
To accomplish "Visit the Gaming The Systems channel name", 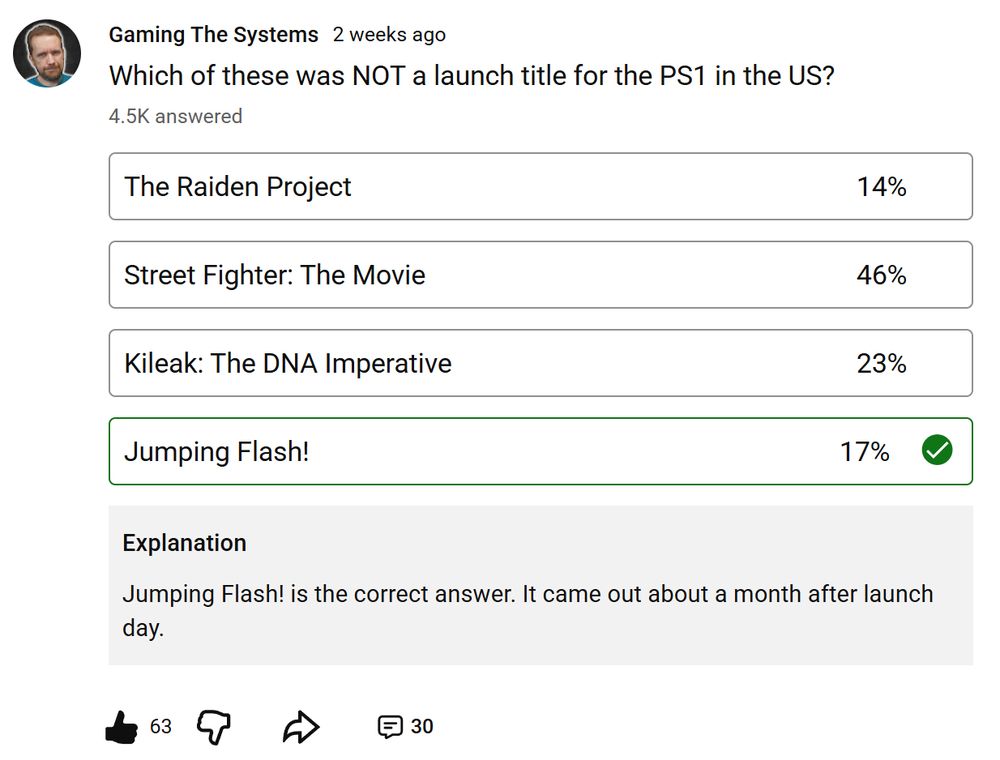I will pos(213,34).
